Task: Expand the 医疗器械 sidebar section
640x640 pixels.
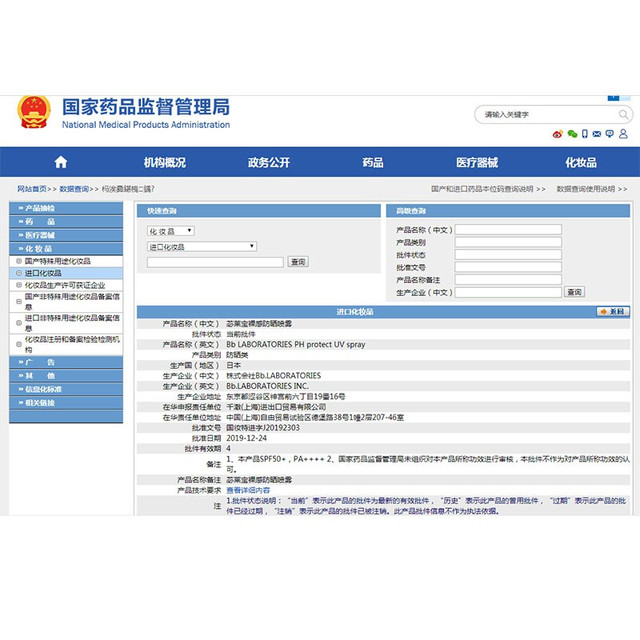Action: (x=66, y=235)
